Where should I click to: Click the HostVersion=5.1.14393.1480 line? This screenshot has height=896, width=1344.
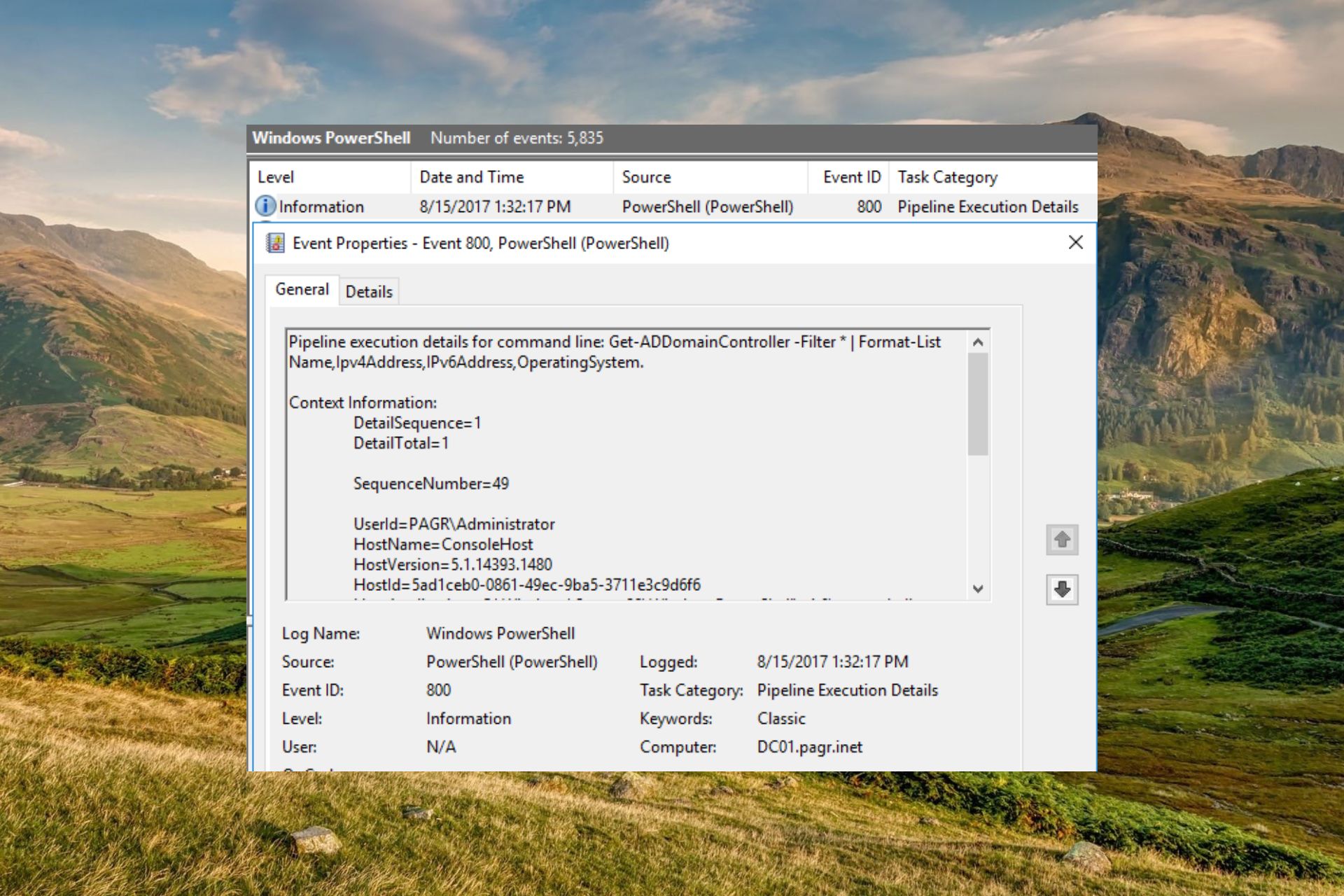click(x=453, y=564)
